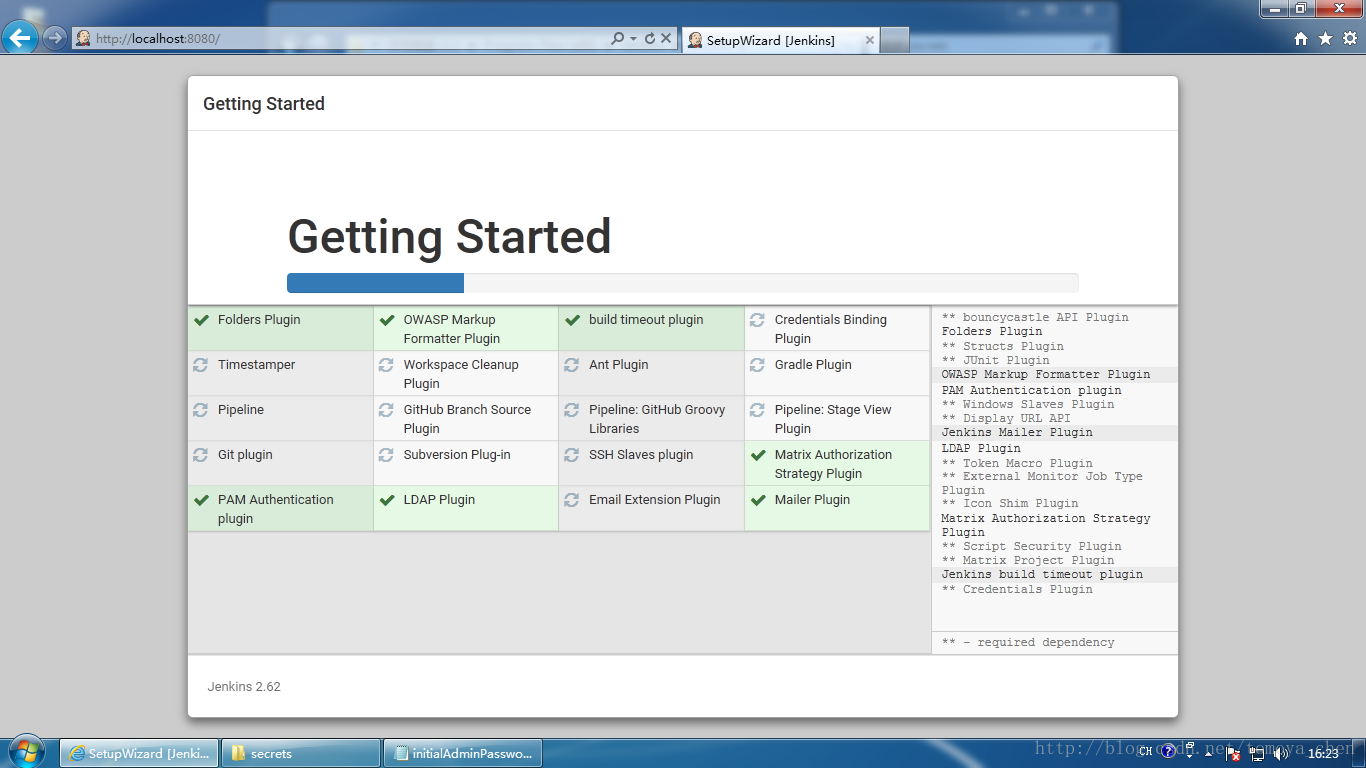The height and width of the screenshot is (768, 1366).
Task: Click the browser Home icon
Action: [x=1301, y=38]
